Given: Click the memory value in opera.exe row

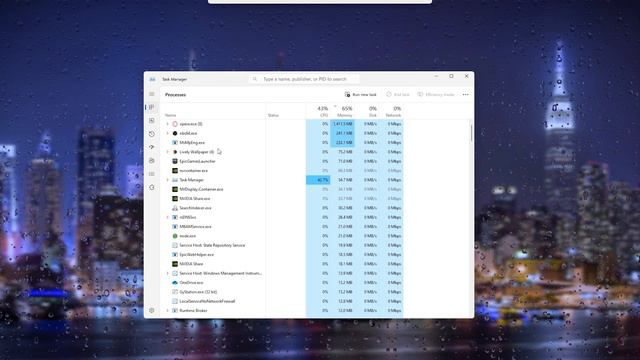Looking at the screenshot, I should click(342, 124).
